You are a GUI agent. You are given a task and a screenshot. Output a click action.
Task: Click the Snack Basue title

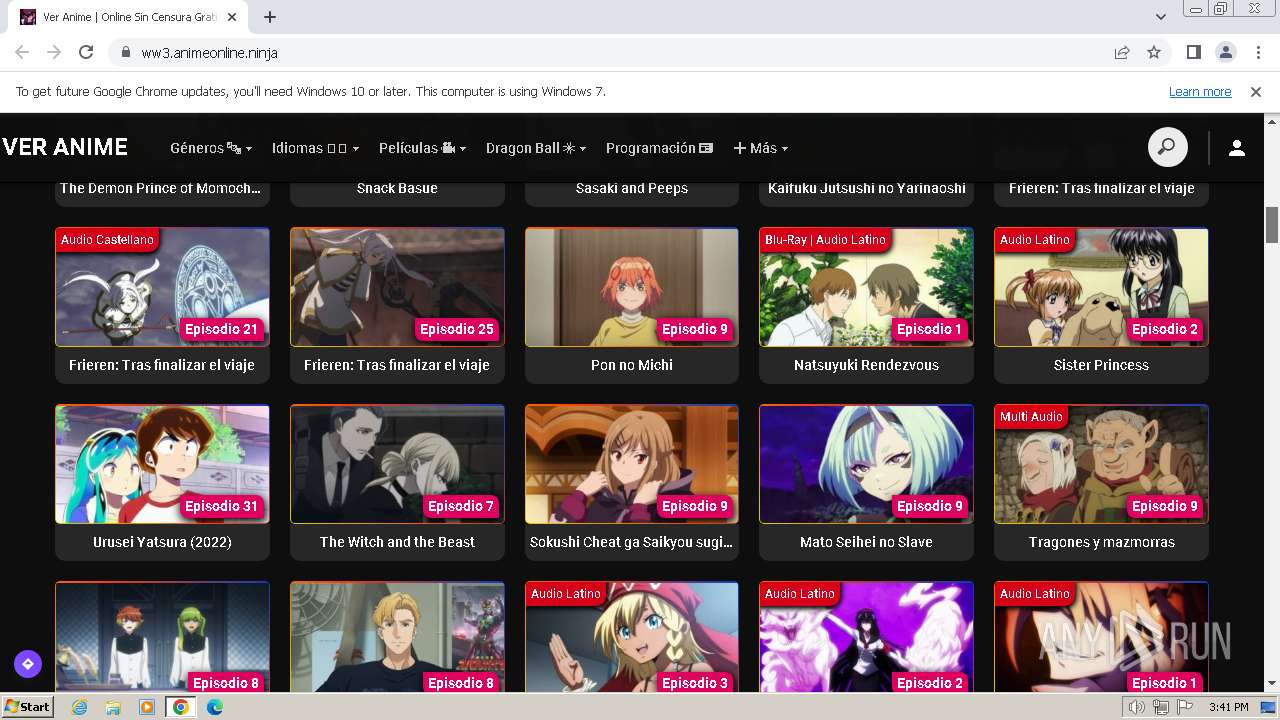click(x=397, y=188)
